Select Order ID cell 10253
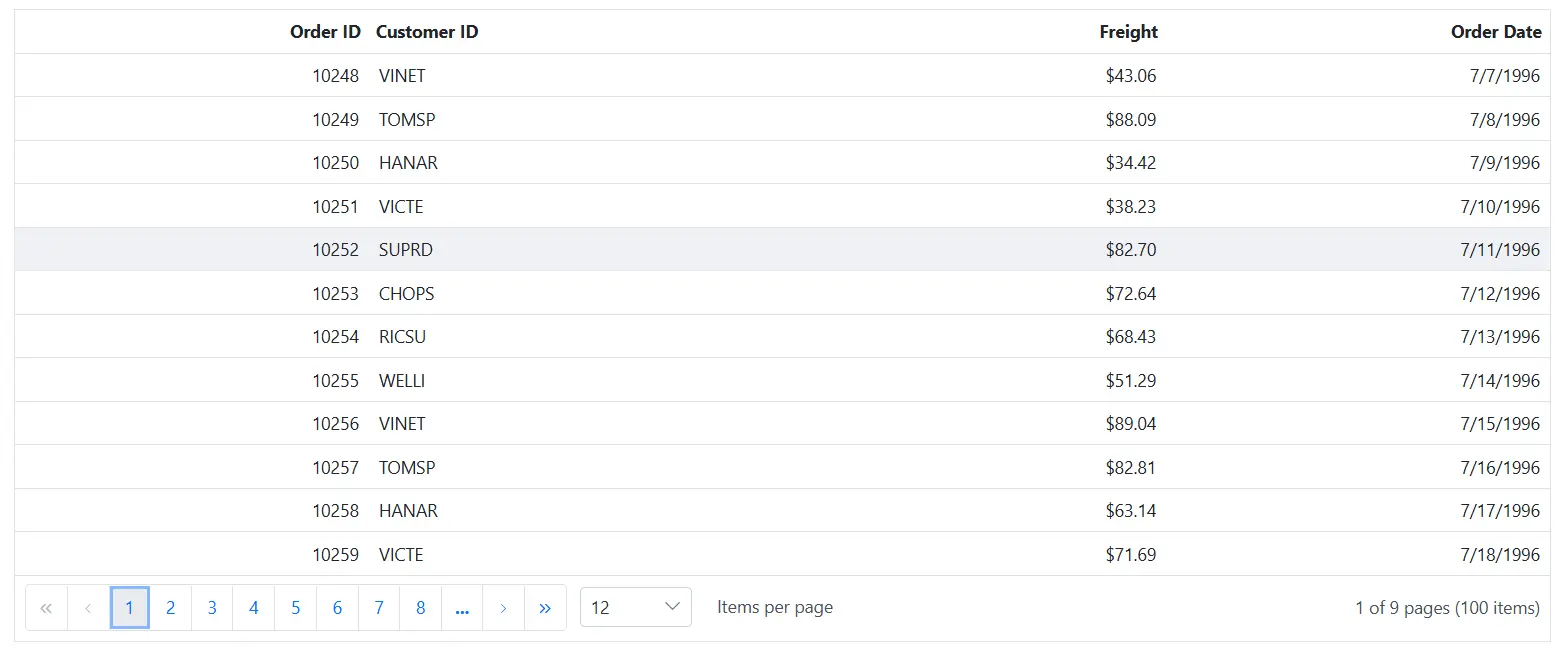1559x647 pixels. click(x=335, y=294)
